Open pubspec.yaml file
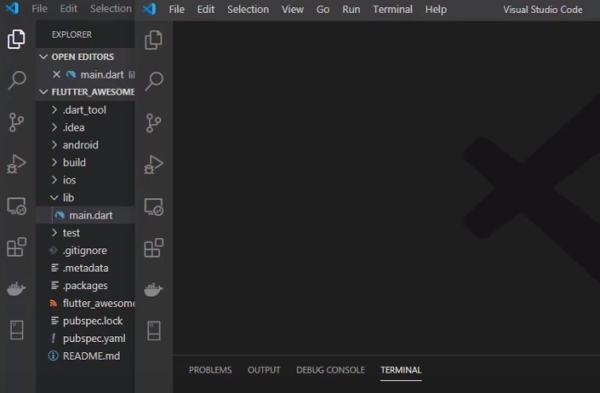Viewport: 600px width, 393px height. tap(86, 338)
